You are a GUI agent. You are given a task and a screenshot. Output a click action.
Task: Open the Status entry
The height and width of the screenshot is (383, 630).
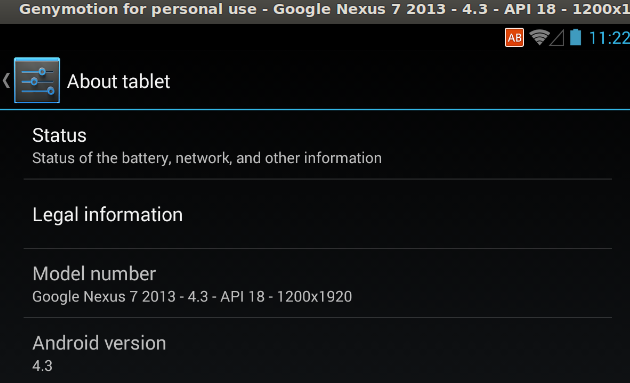pos(317,145)
